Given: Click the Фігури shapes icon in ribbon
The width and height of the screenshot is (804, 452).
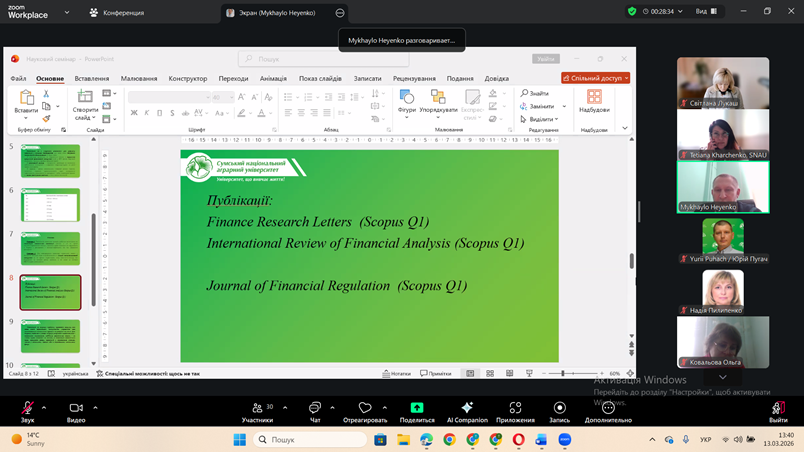Looking at the screenshot, I should 406,101.
